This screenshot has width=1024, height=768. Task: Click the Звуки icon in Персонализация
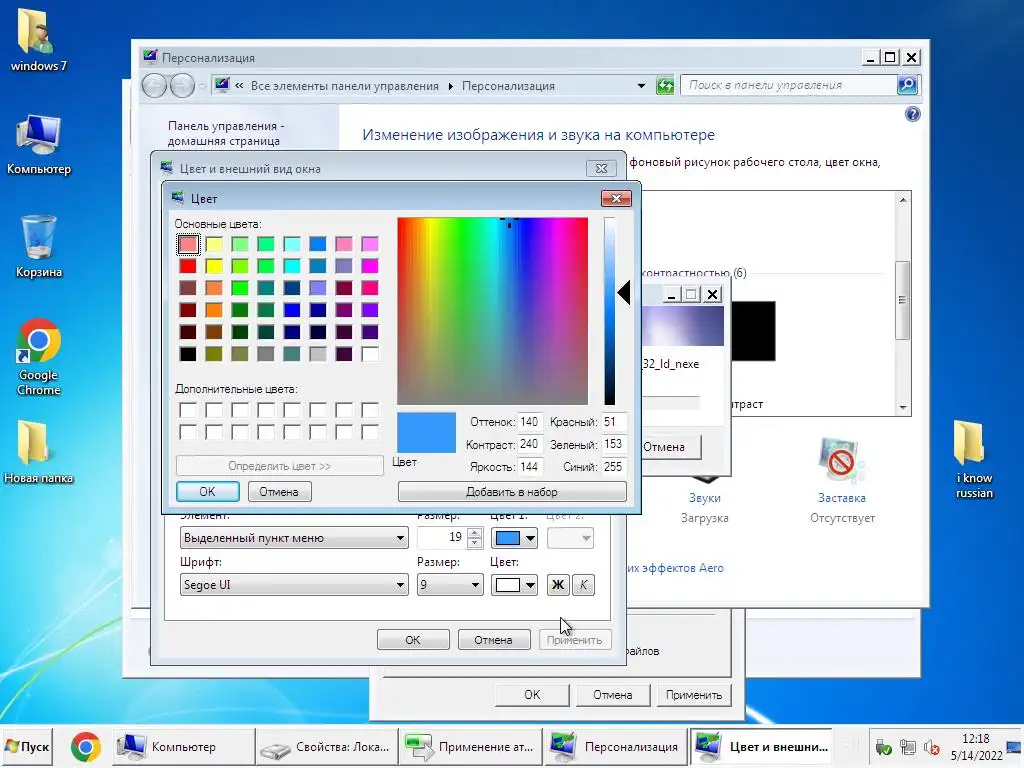coord(705,498)
